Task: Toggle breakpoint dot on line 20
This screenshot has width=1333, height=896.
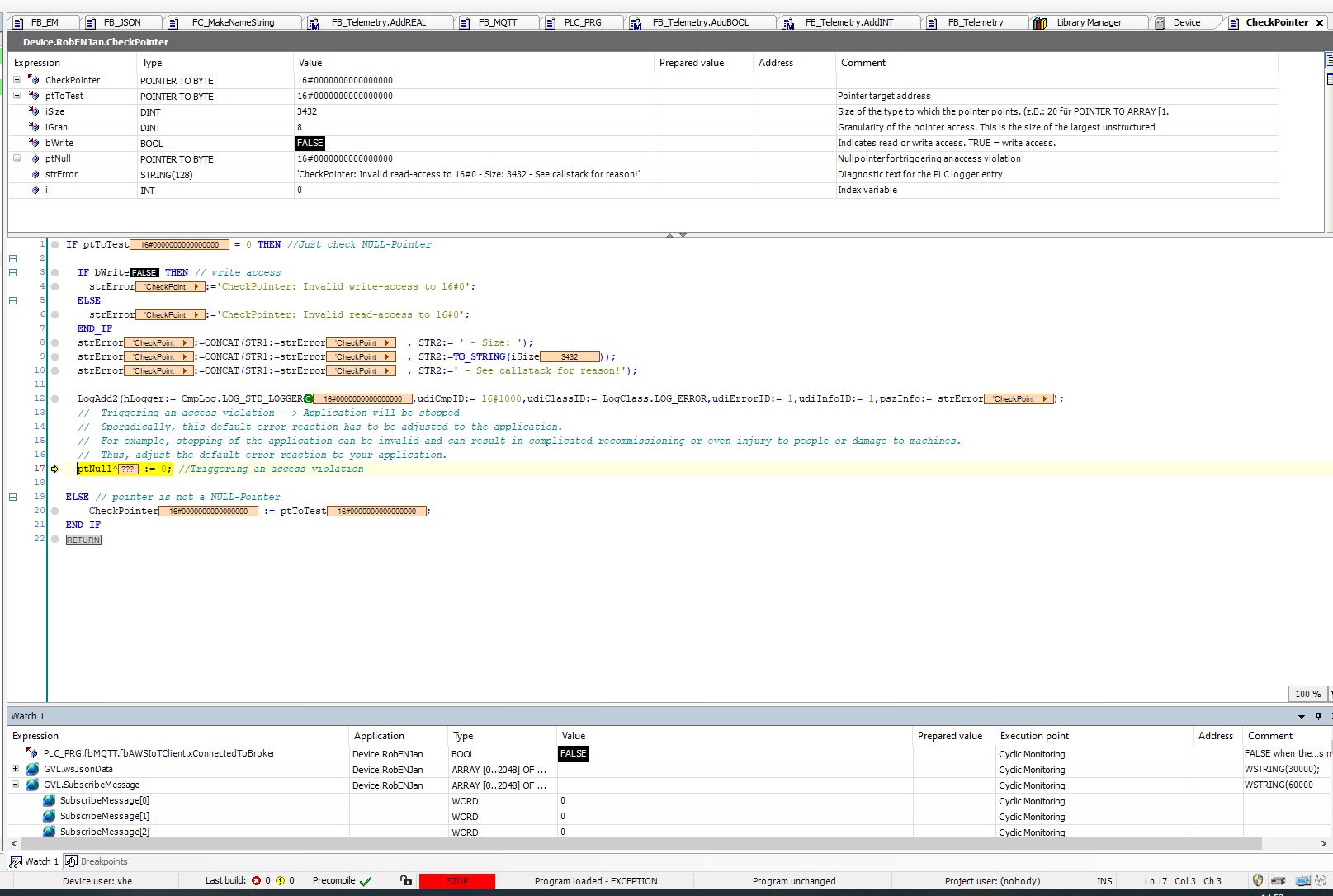Action: coord(55,511)
